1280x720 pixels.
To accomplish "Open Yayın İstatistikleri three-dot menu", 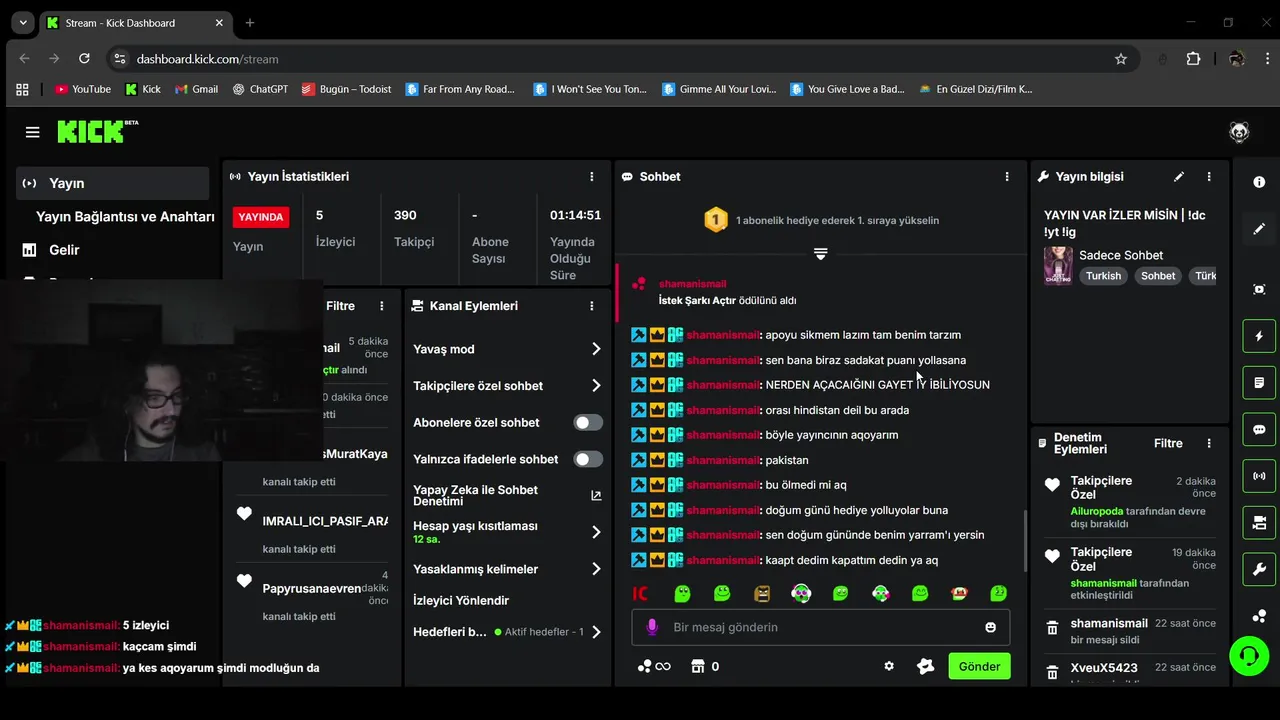I will (592, 176).
